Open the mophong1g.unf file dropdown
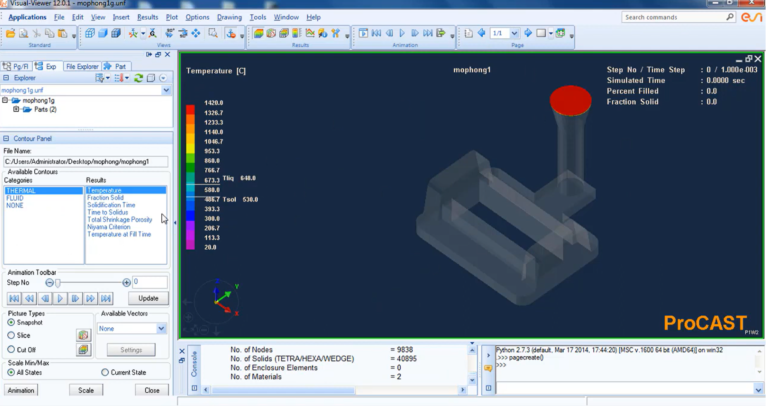Viewport: 768px width, 406px height. 166,91
